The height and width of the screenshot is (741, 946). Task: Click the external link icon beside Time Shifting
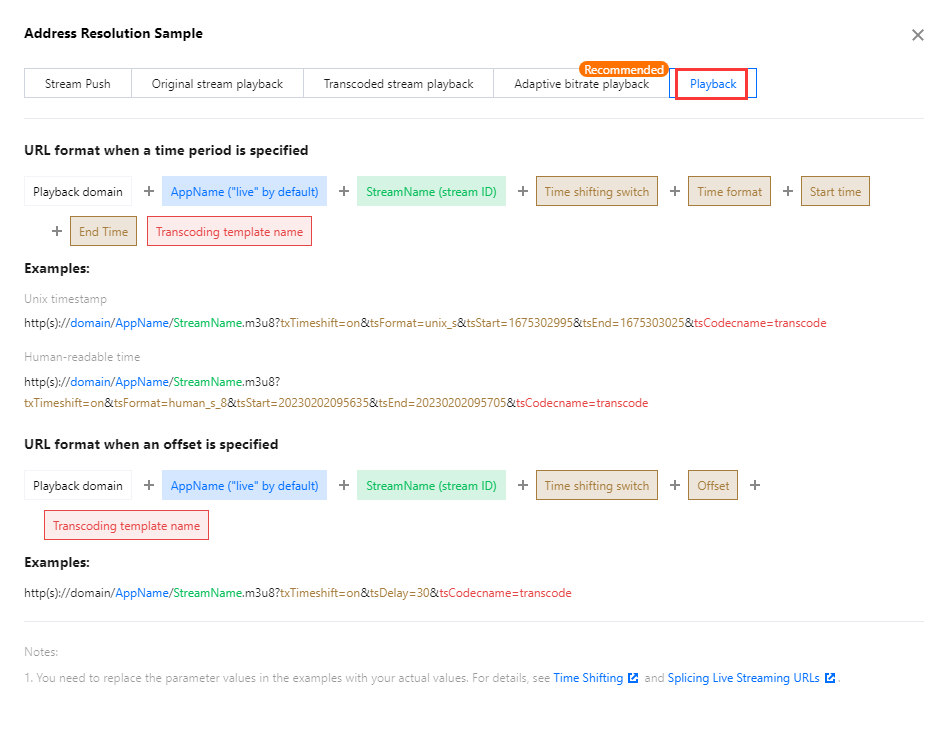pyautogui.click(x=633, y=678)
